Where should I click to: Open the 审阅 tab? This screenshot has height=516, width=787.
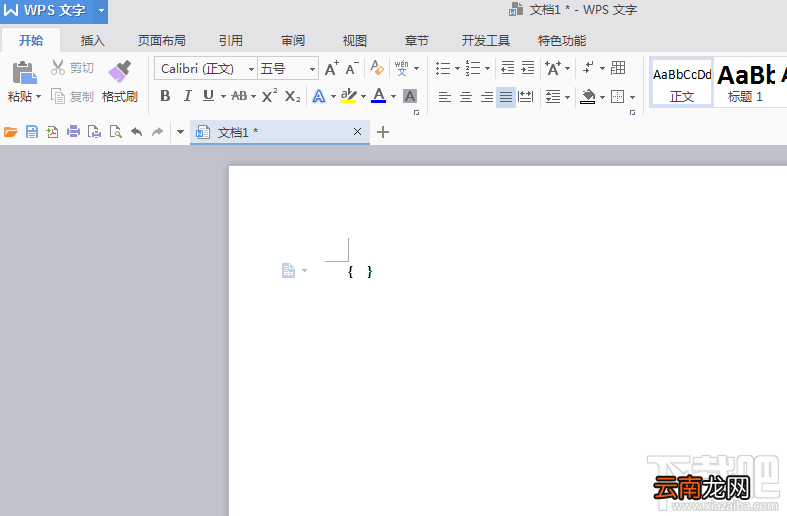point(293,41)
